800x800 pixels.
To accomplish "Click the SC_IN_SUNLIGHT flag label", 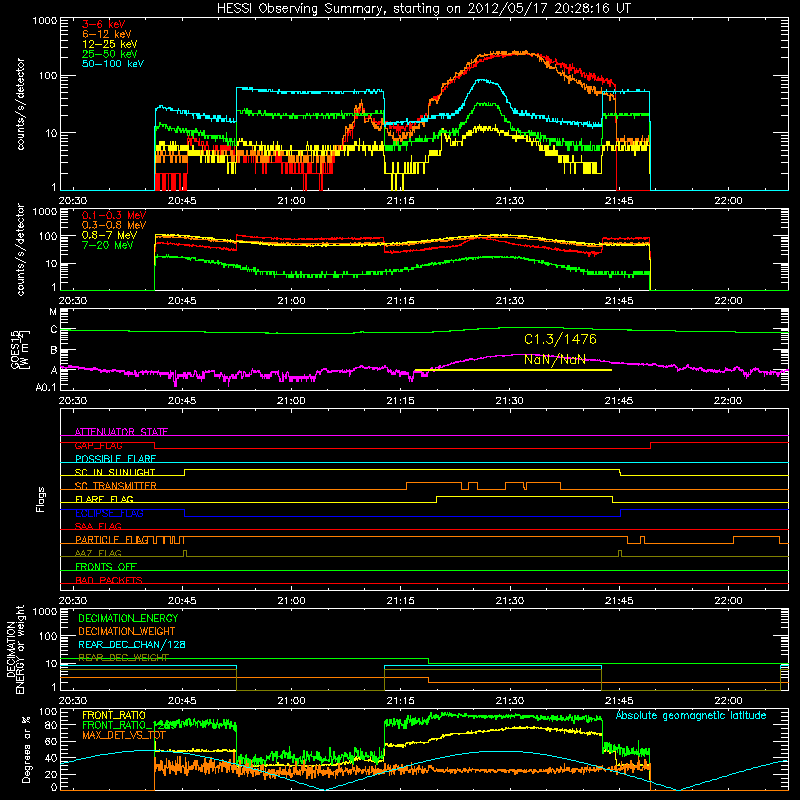I will pos(115,472).
